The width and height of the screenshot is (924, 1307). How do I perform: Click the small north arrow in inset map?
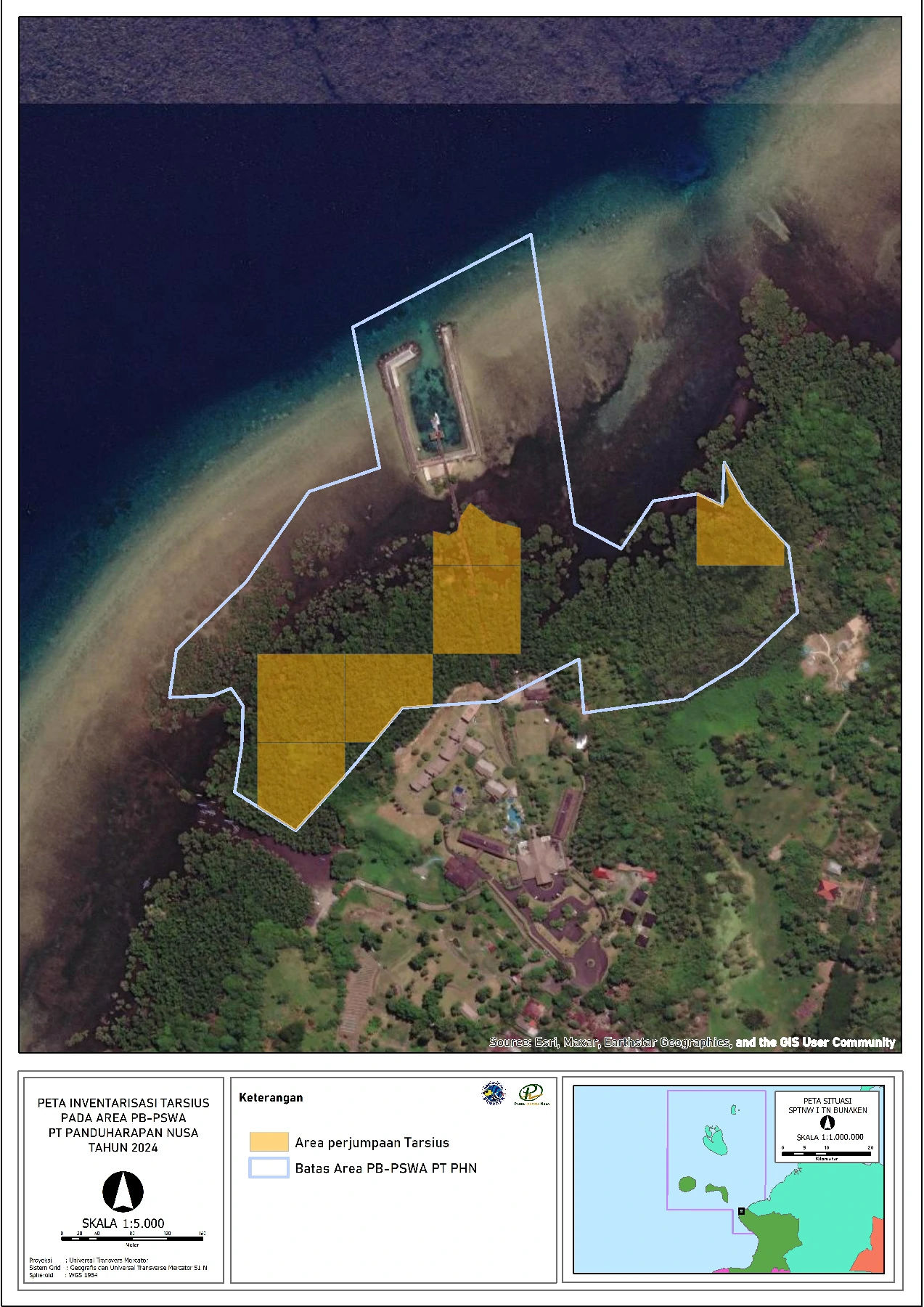(827, 1123)
